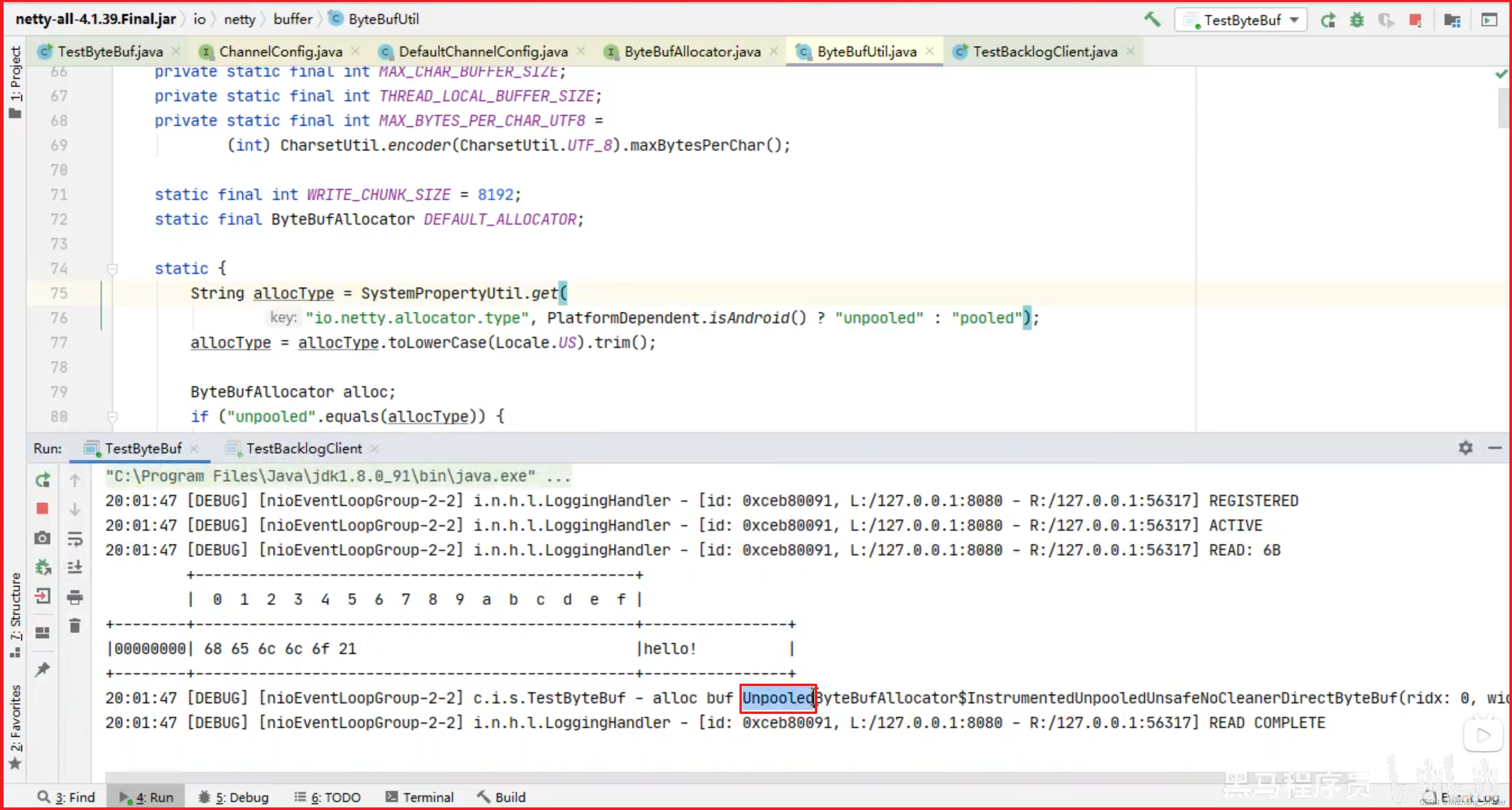Start debugging with the bug icon
Image resolution: width=1512 pixels, height=810 pixels.
(1356, 20)
